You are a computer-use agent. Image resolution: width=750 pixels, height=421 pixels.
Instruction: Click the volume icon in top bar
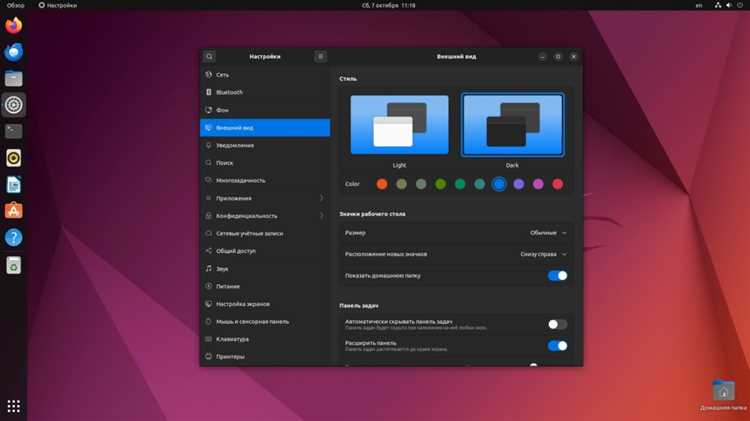(728, 5)
